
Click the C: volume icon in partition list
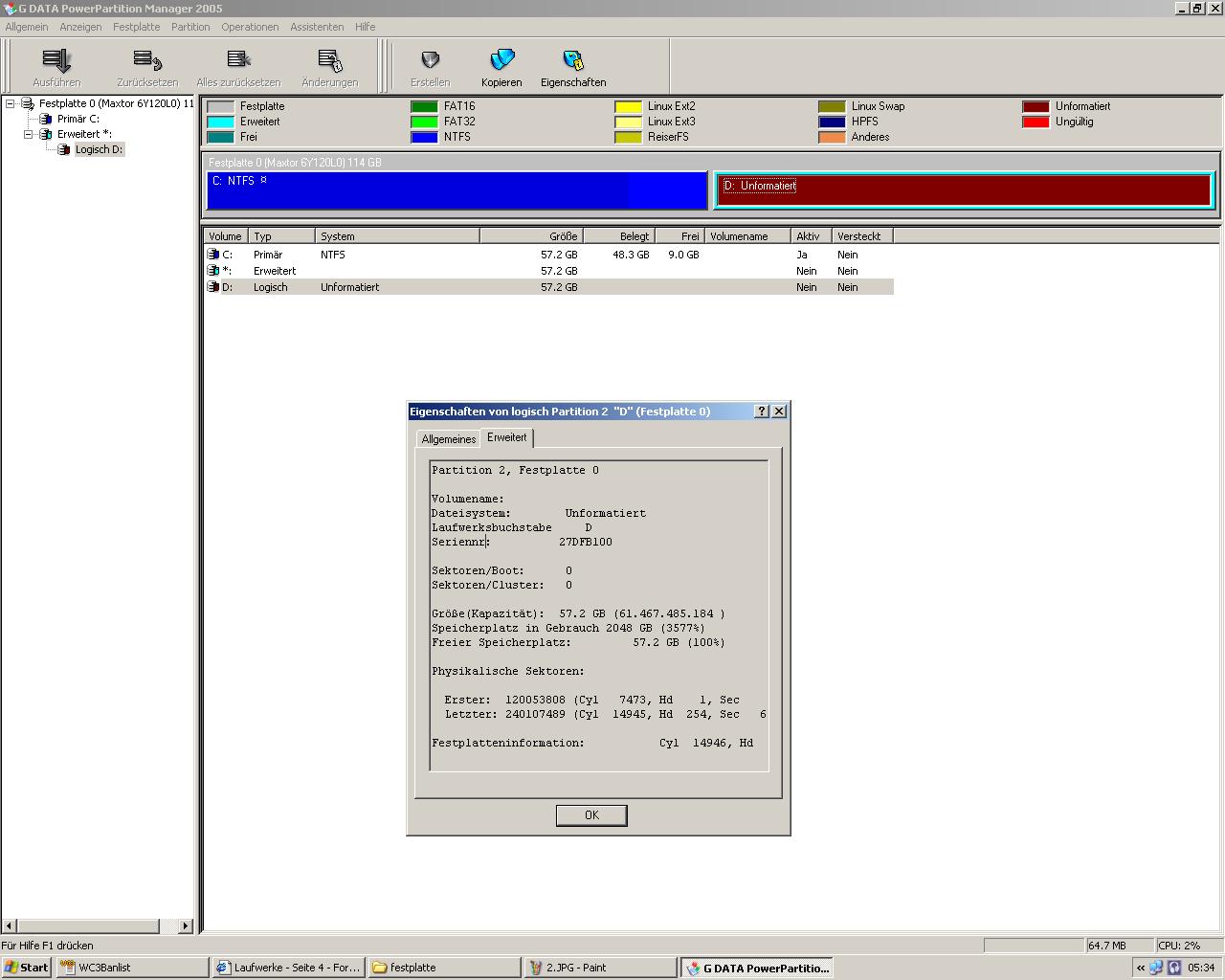[x=213, y=255]
